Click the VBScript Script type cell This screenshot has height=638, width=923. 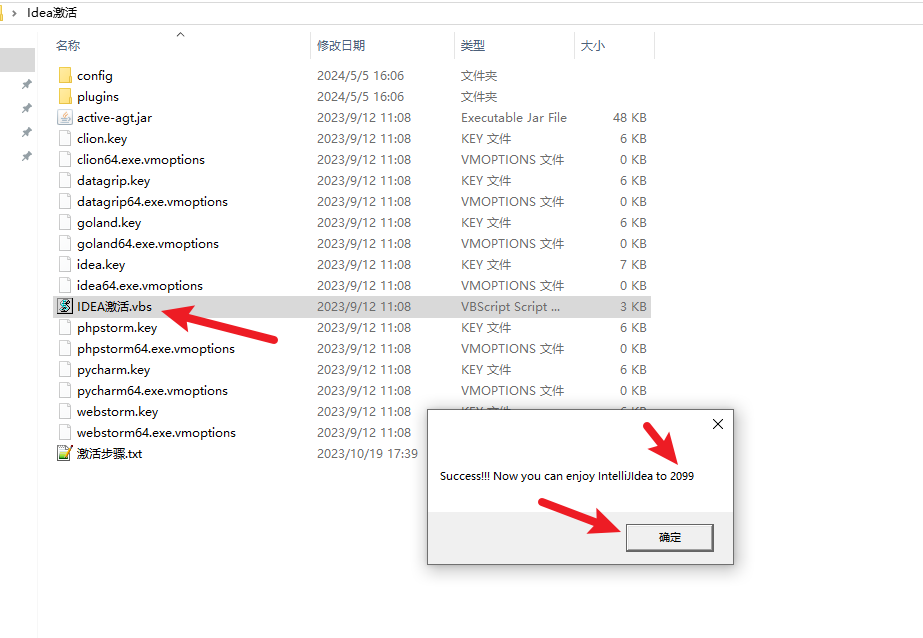tap(510, 307)
